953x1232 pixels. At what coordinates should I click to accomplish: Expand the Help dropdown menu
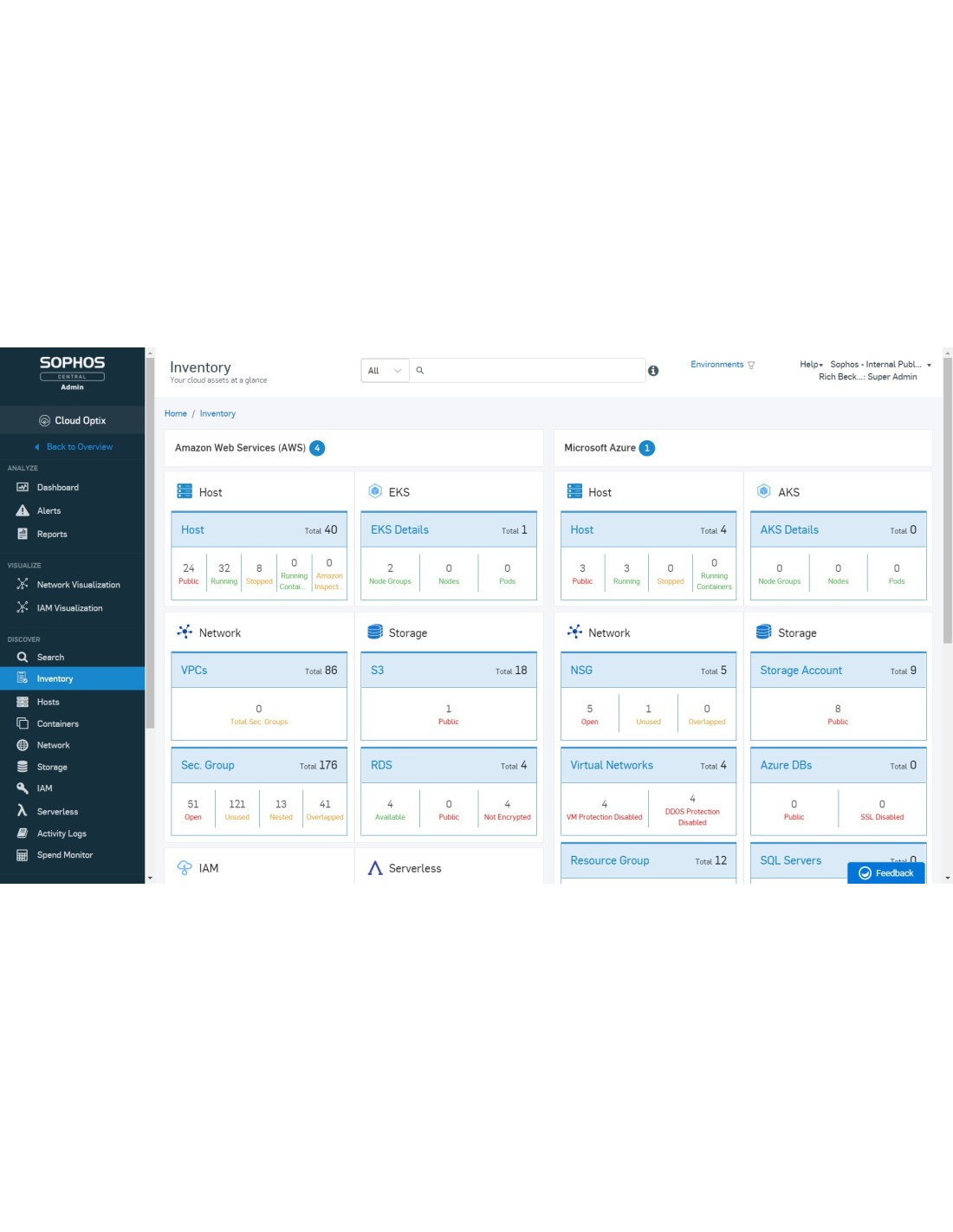pyautogui.click(x=811, y=365)
